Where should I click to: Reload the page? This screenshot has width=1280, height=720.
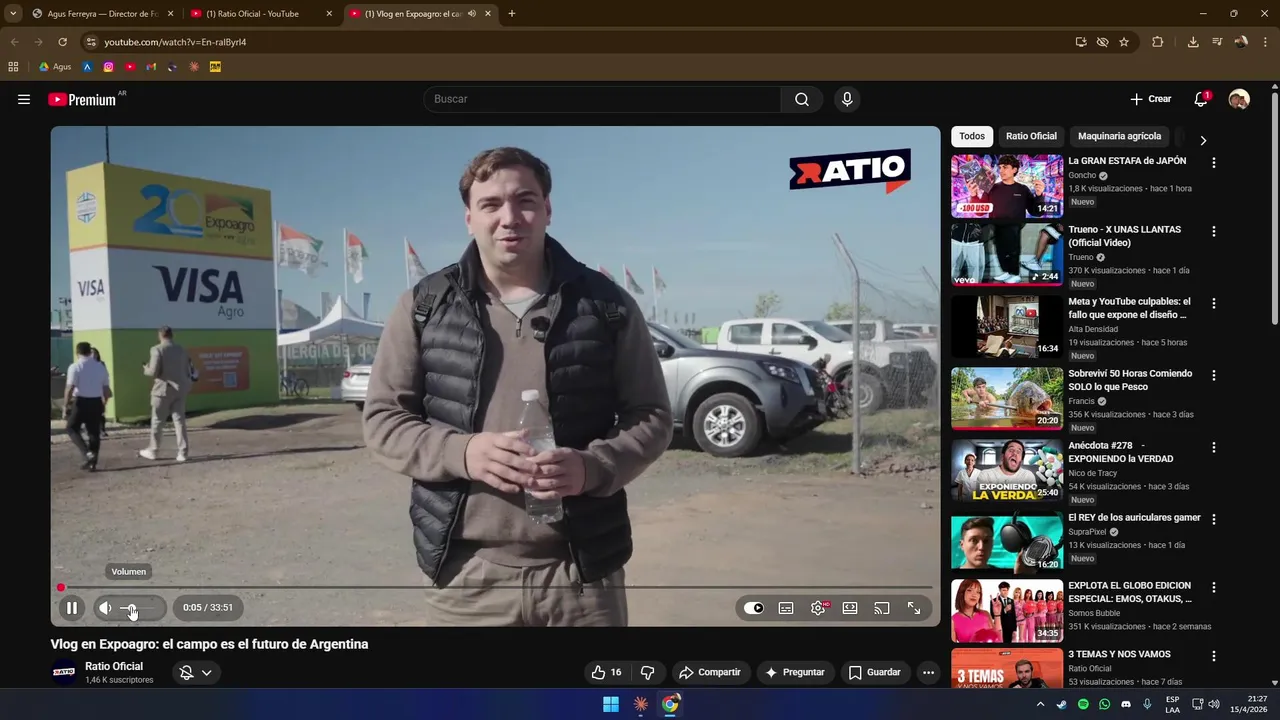tap(62, 42)
